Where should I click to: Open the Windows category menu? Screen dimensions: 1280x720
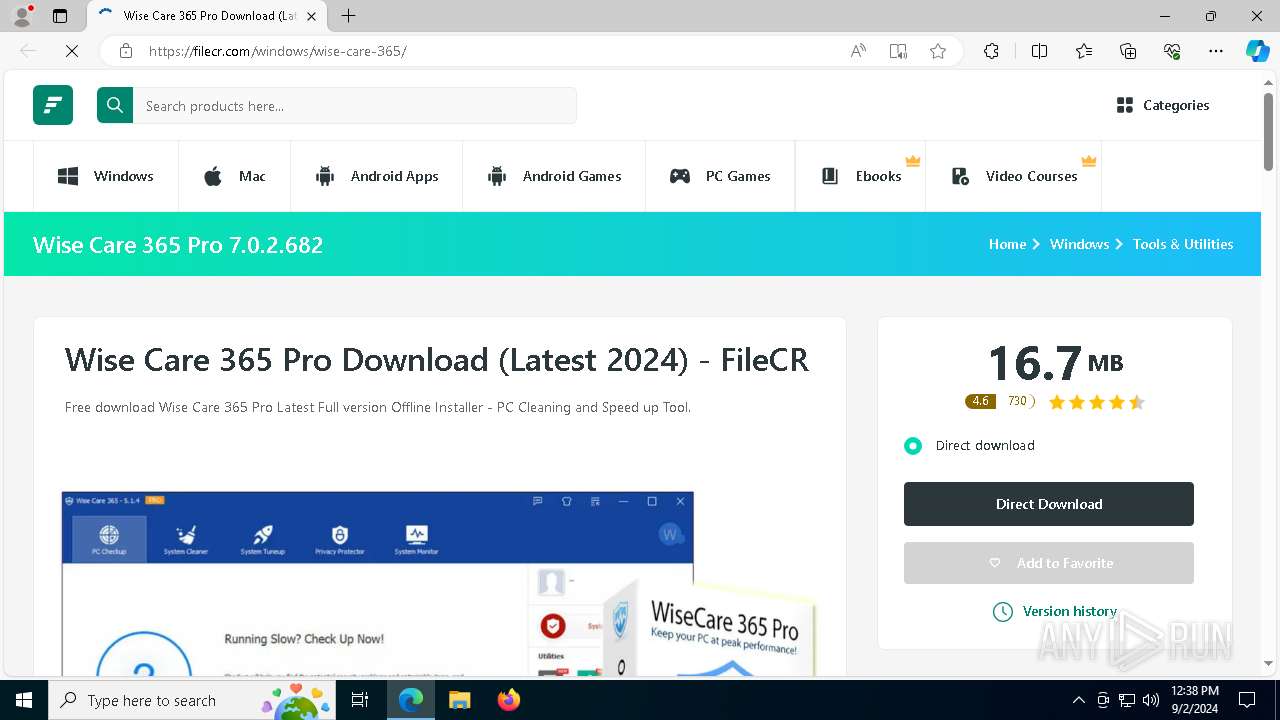[106, 176]
